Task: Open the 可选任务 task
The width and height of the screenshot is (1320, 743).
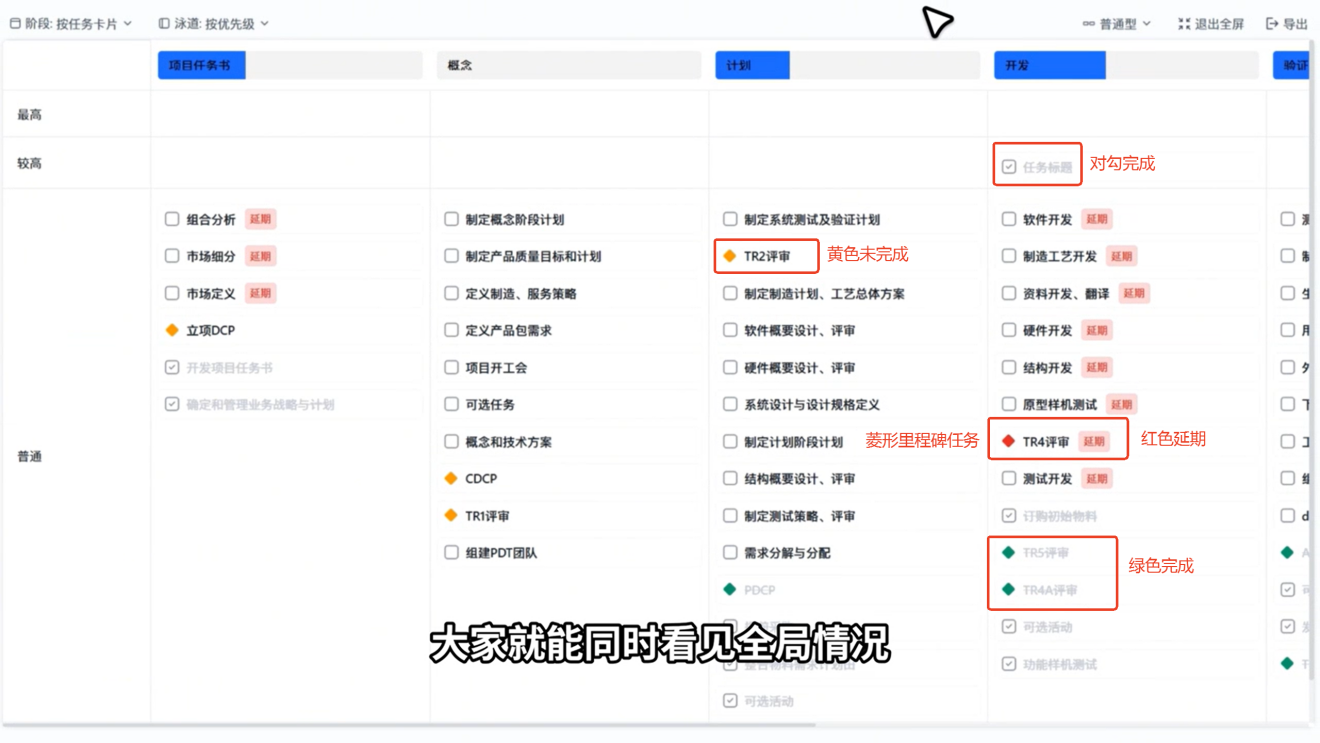Action: pyautogui.click(x=490, y=404)
